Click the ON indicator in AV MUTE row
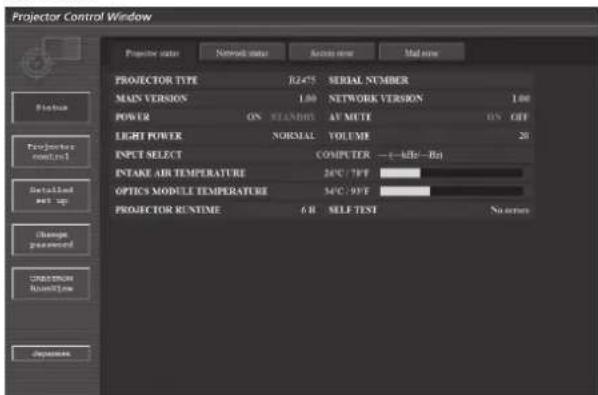Screen dimensions: 598x395 (x=494, y=117)
